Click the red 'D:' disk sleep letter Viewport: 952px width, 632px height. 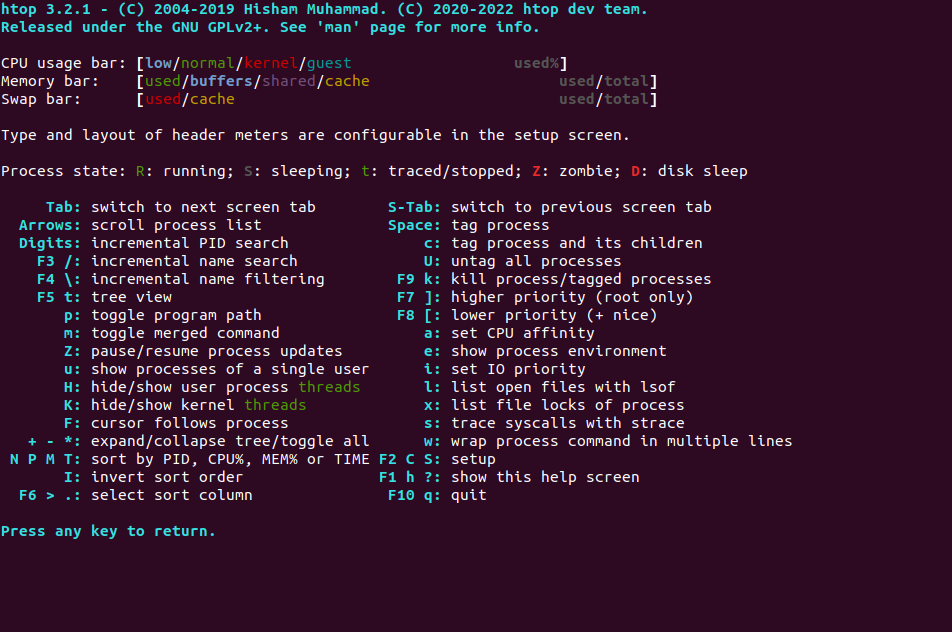click(x=640, y=171)
